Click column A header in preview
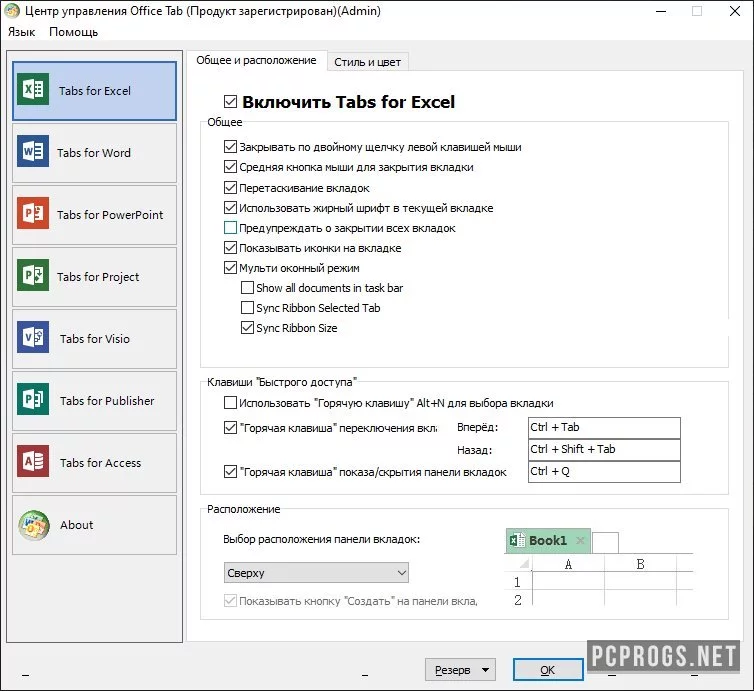The width and height of the screenshot is (754, 691). coord(568,564)
